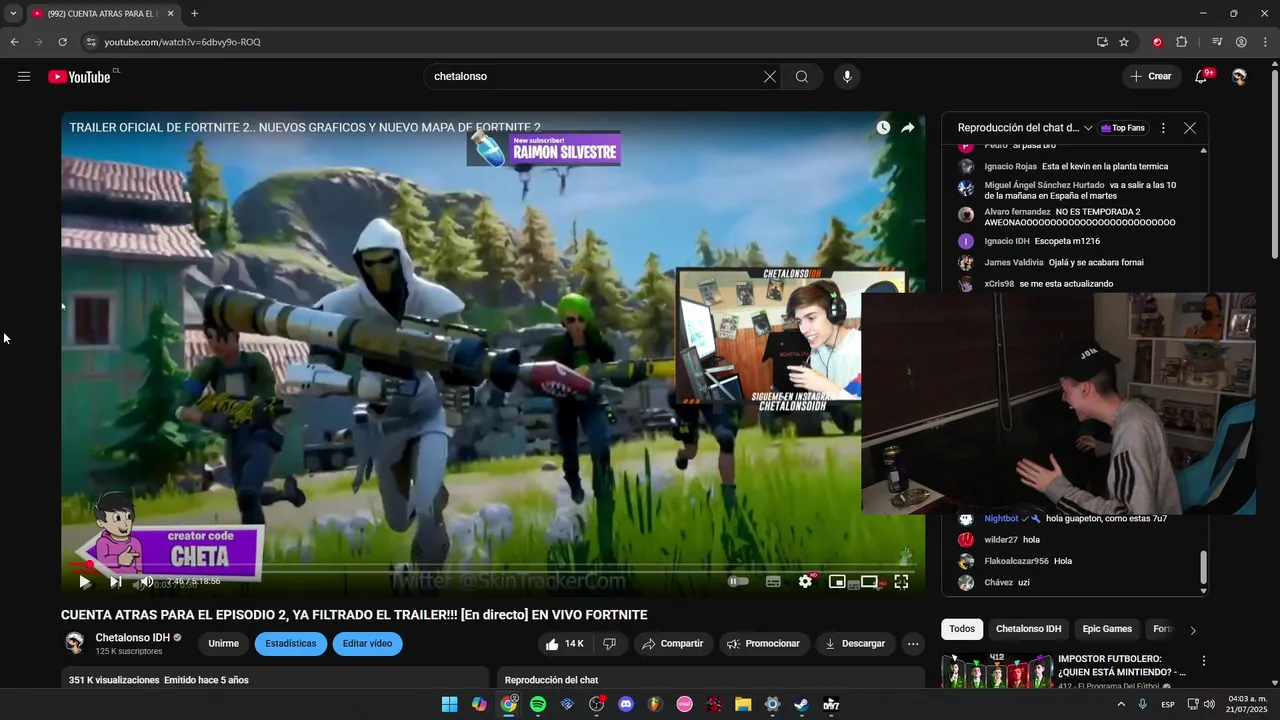Open the Crear upload menu
1280x720 pixels.
[1151, 77]
